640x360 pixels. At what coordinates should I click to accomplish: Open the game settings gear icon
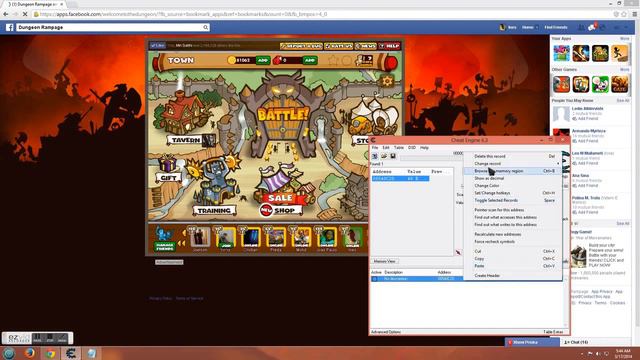pyautogui.click(x=387, y=81)
